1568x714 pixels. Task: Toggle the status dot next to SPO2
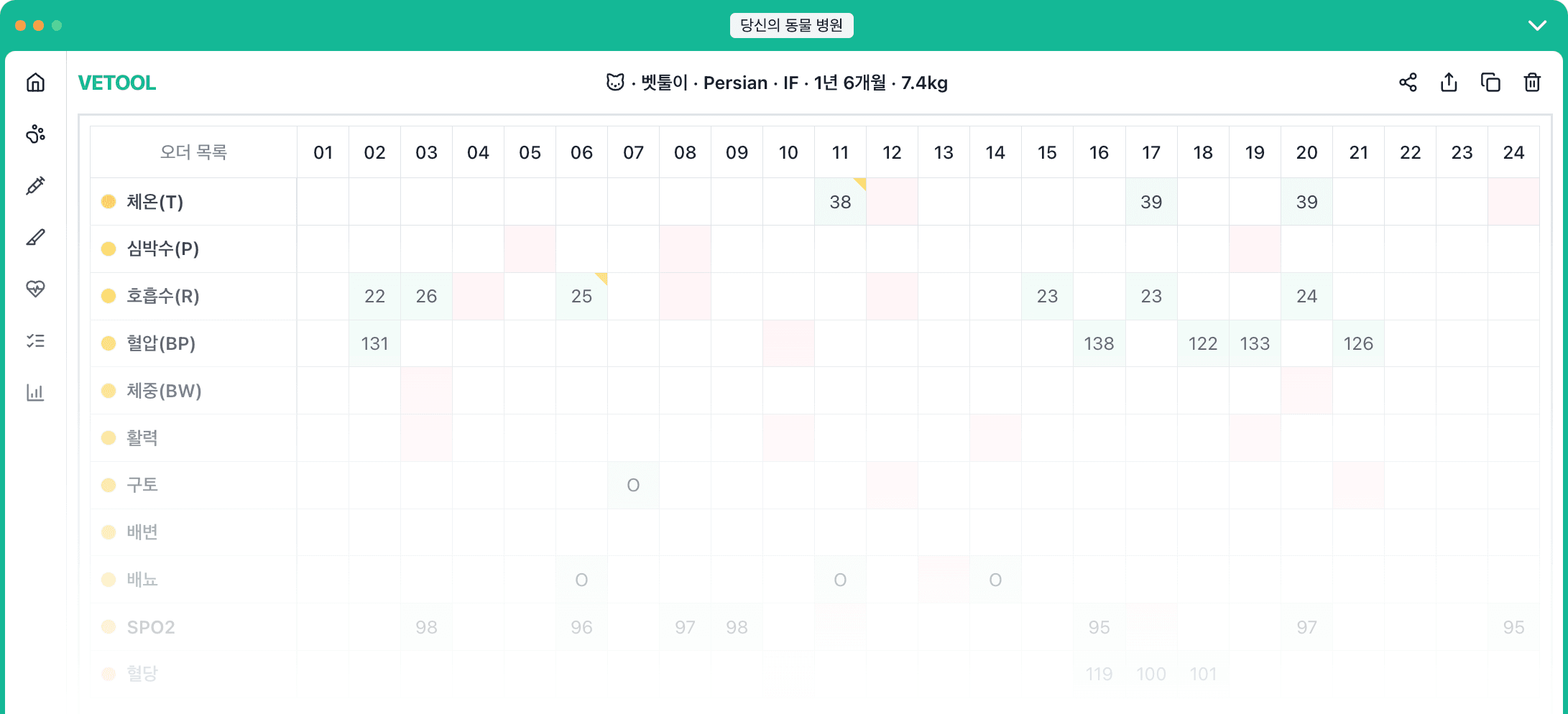(108, 626)
